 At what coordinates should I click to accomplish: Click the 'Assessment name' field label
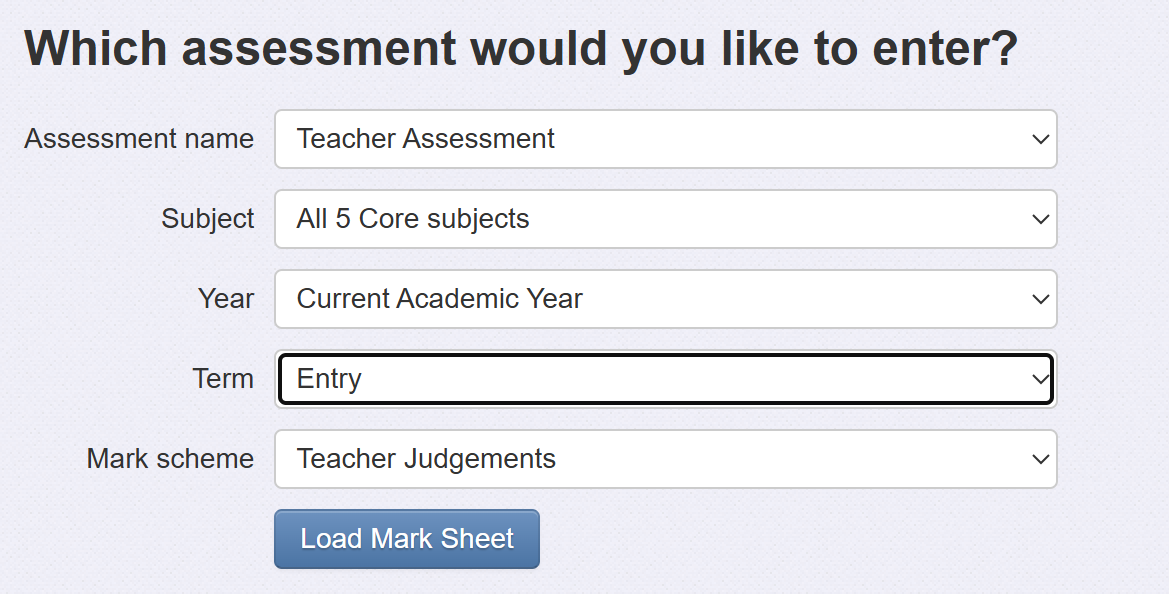click(139, 139)
